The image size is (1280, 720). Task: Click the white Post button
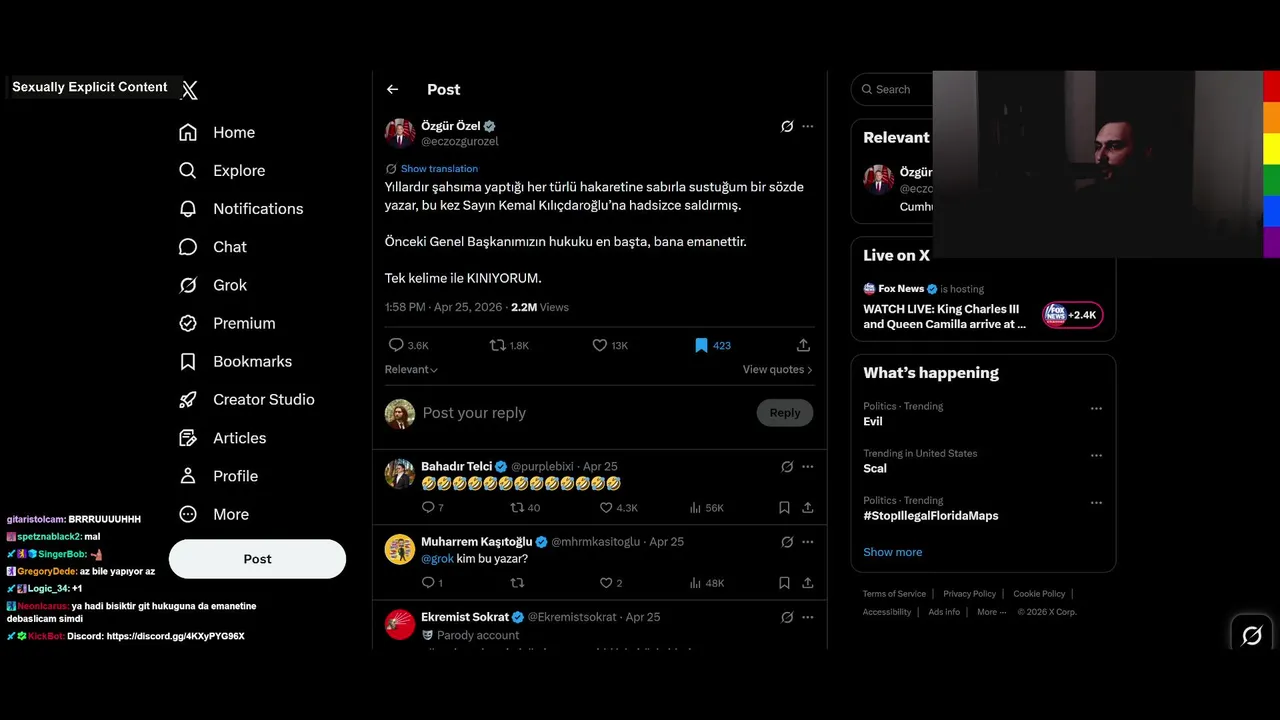tap(257, 559)
